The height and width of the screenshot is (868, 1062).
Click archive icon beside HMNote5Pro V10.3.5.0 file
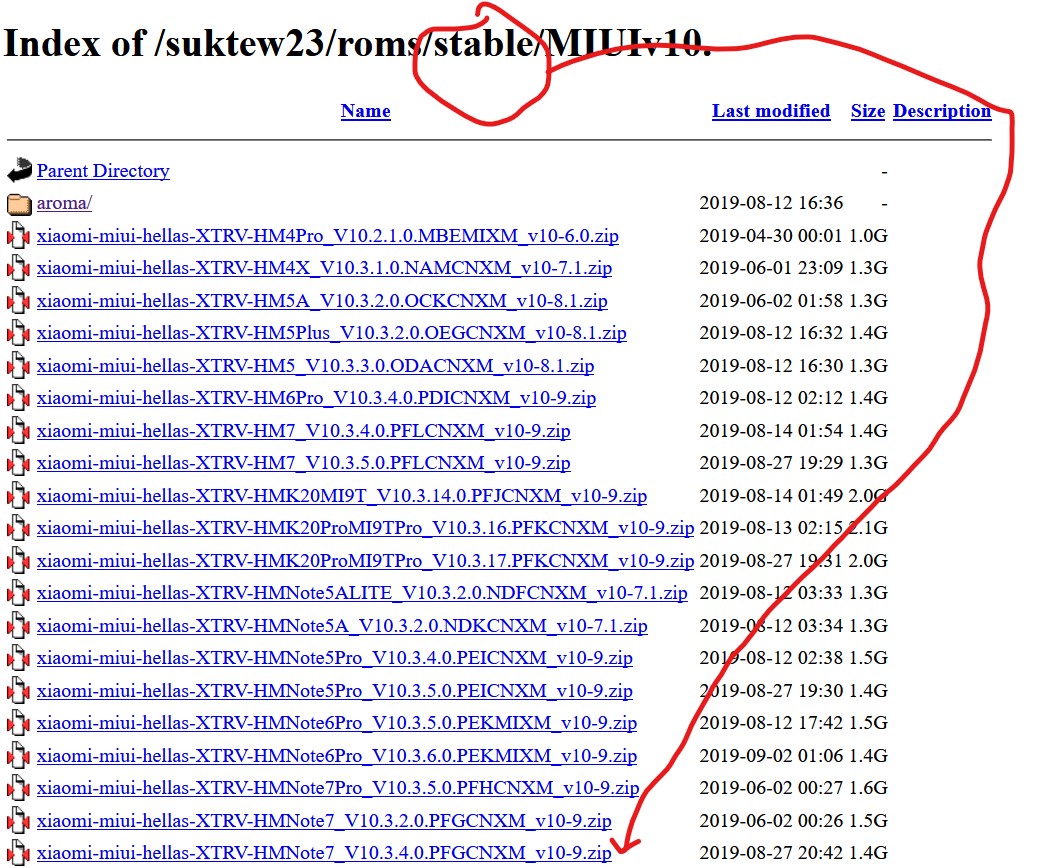18,691
